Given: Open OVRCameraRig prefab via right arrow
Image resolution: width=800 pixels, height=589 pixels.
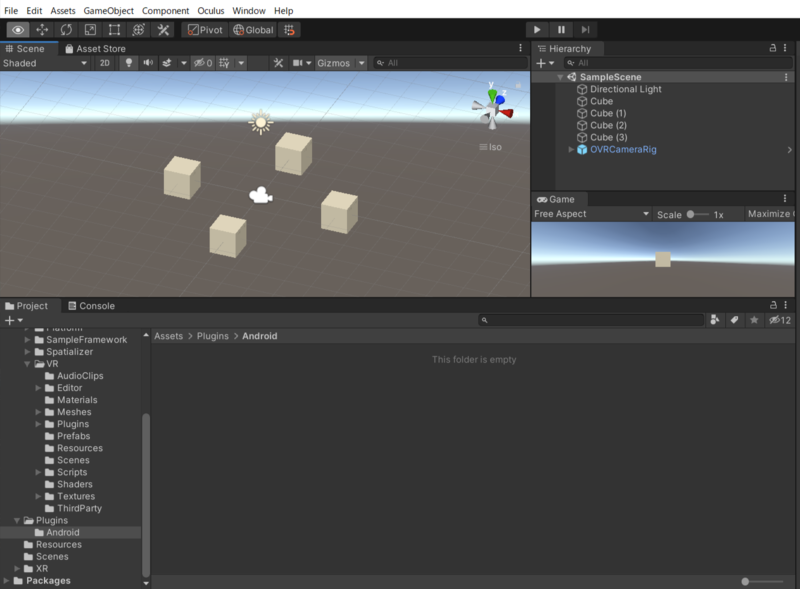Looking at the screenshot, I should 789,150.
